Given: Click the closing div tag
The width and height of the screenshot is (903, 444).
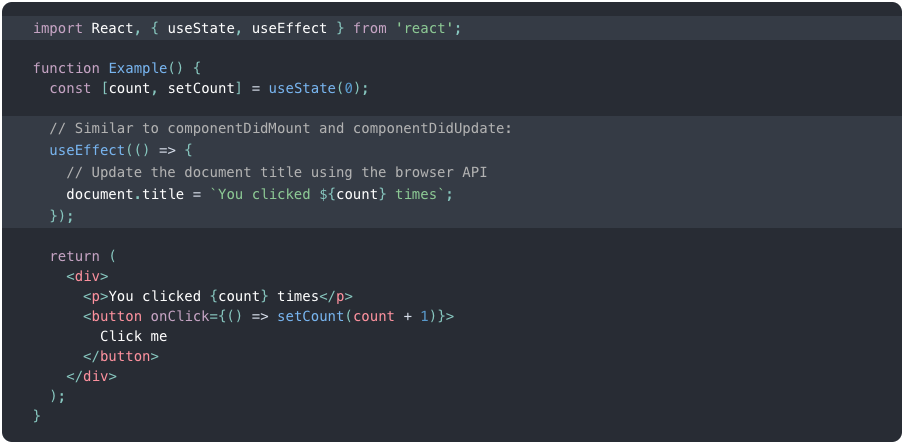Looking at the screenshot, I should tap(91, 376).
